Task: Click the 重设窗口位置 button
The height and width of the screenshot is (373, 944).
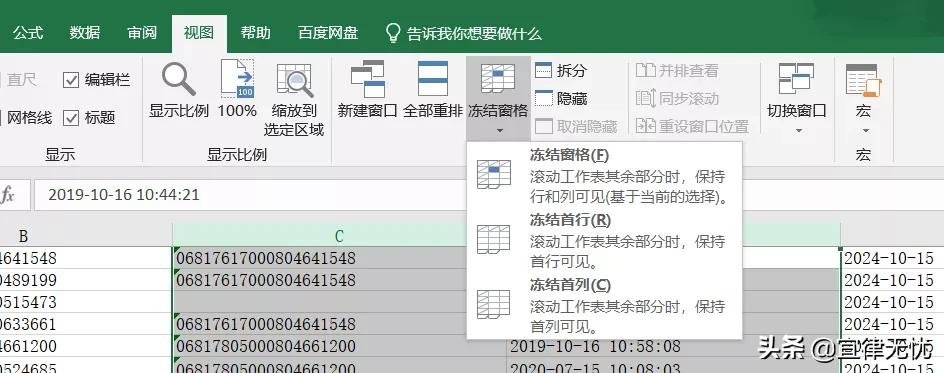Action: [x=692, y=126]
